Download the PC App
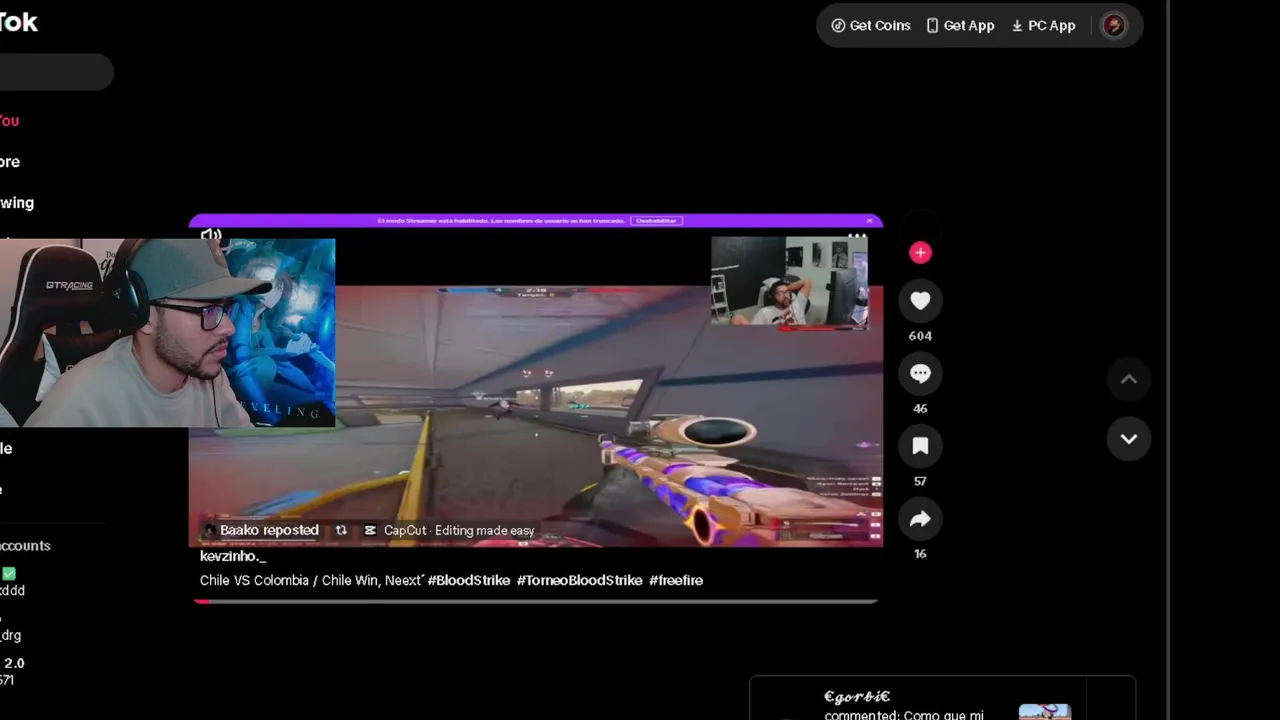1280x720 pixels. (x=1042, y=26)
